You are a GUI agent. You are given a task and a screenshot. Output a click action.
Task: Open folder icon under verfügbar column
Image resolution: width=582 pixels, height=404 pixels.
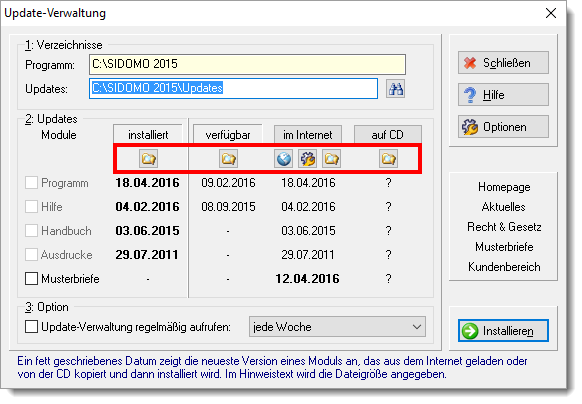pyautogui.click(x=228, y=159)
